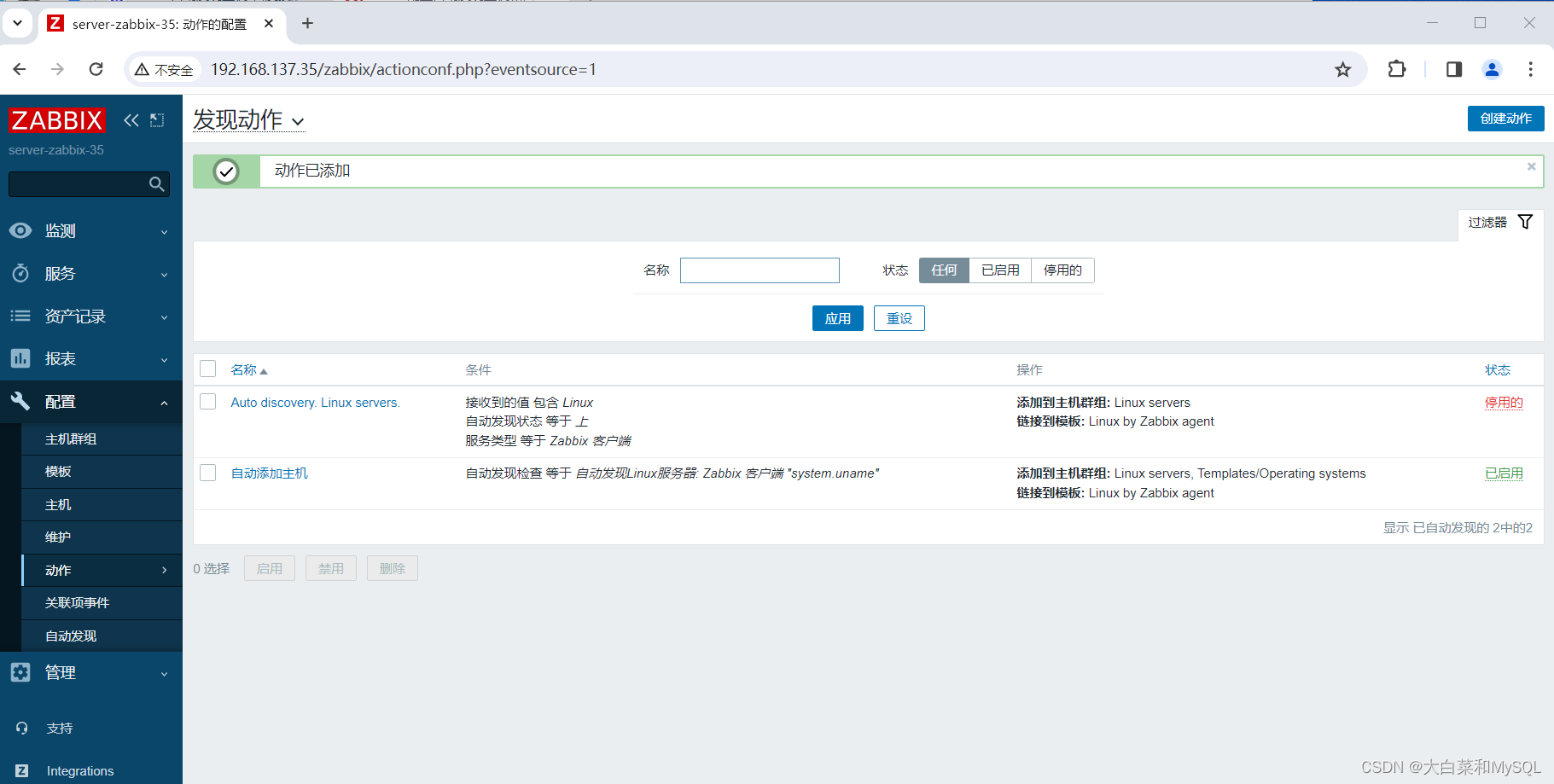This screenshot has height=784, width=1554.
Task: Open the Chrome profile avatar
Action: coord(1493,69)
